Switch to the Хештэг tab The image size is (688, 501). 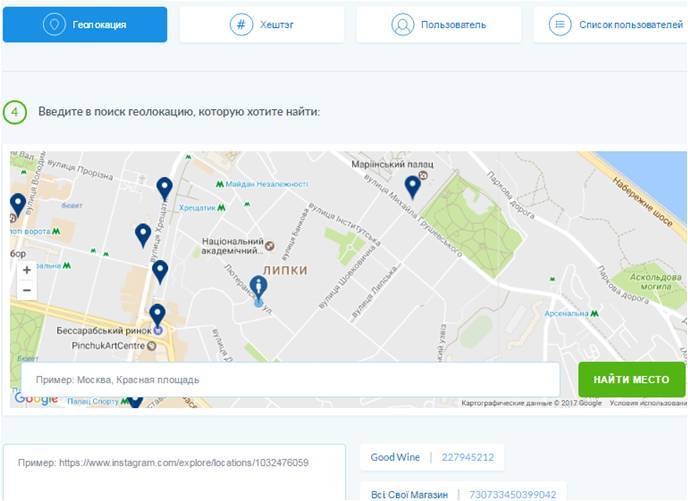point(261,24)
